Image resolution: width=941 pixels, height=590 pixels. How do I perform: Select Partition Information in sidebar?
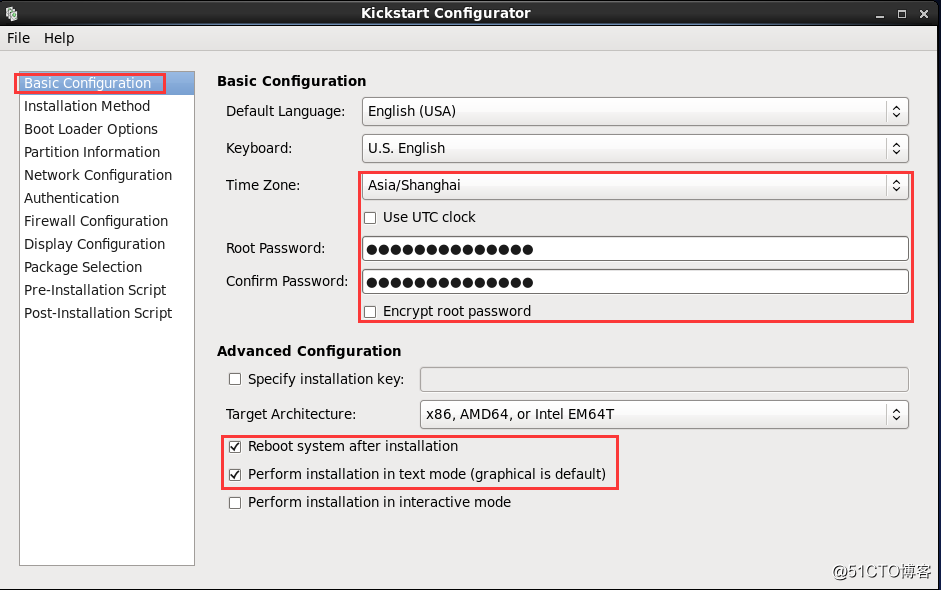pyautogui.click(x=107, y=152)
